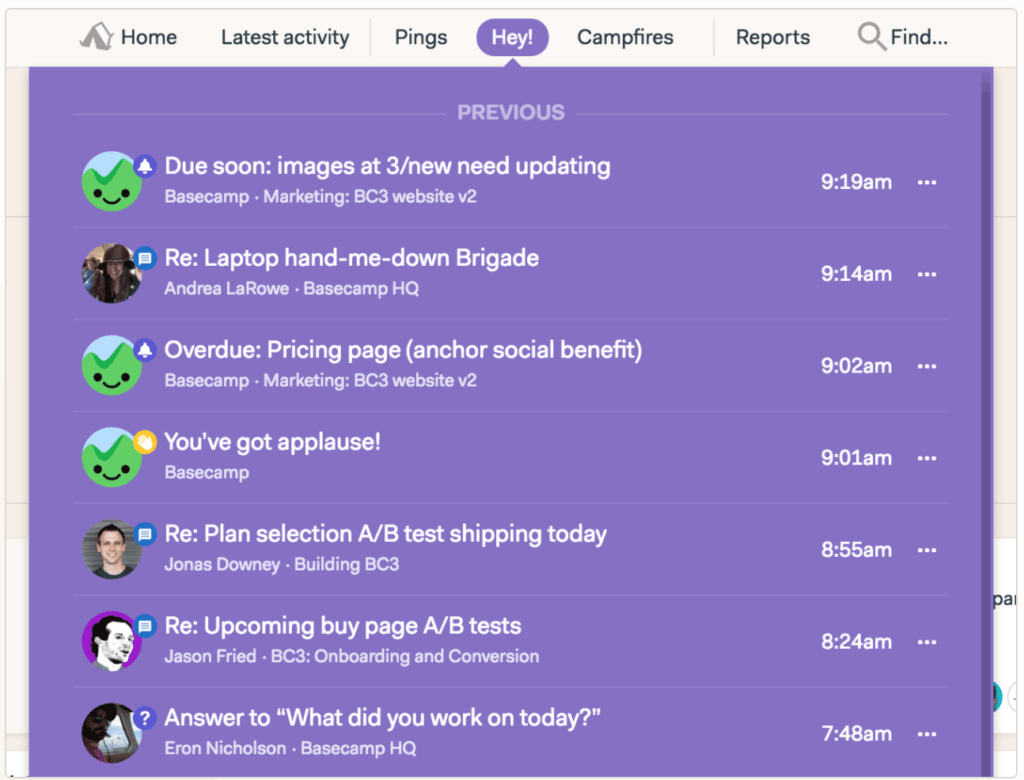Click the 9:01am timestamp
Image resolution: width=1024 pixels, height=780 pixels.
[x=856, y=459]
